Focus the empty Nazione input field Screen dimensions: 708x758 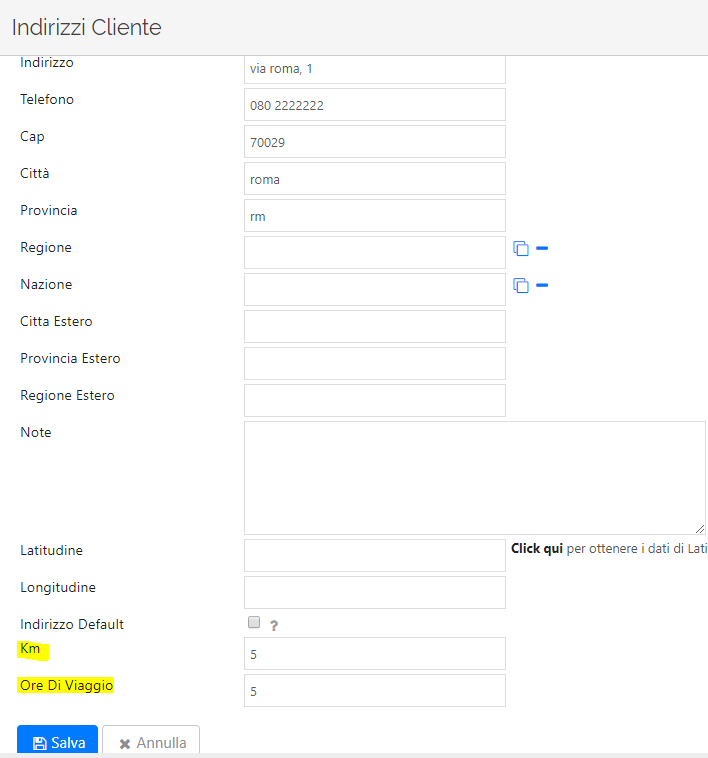375,290
